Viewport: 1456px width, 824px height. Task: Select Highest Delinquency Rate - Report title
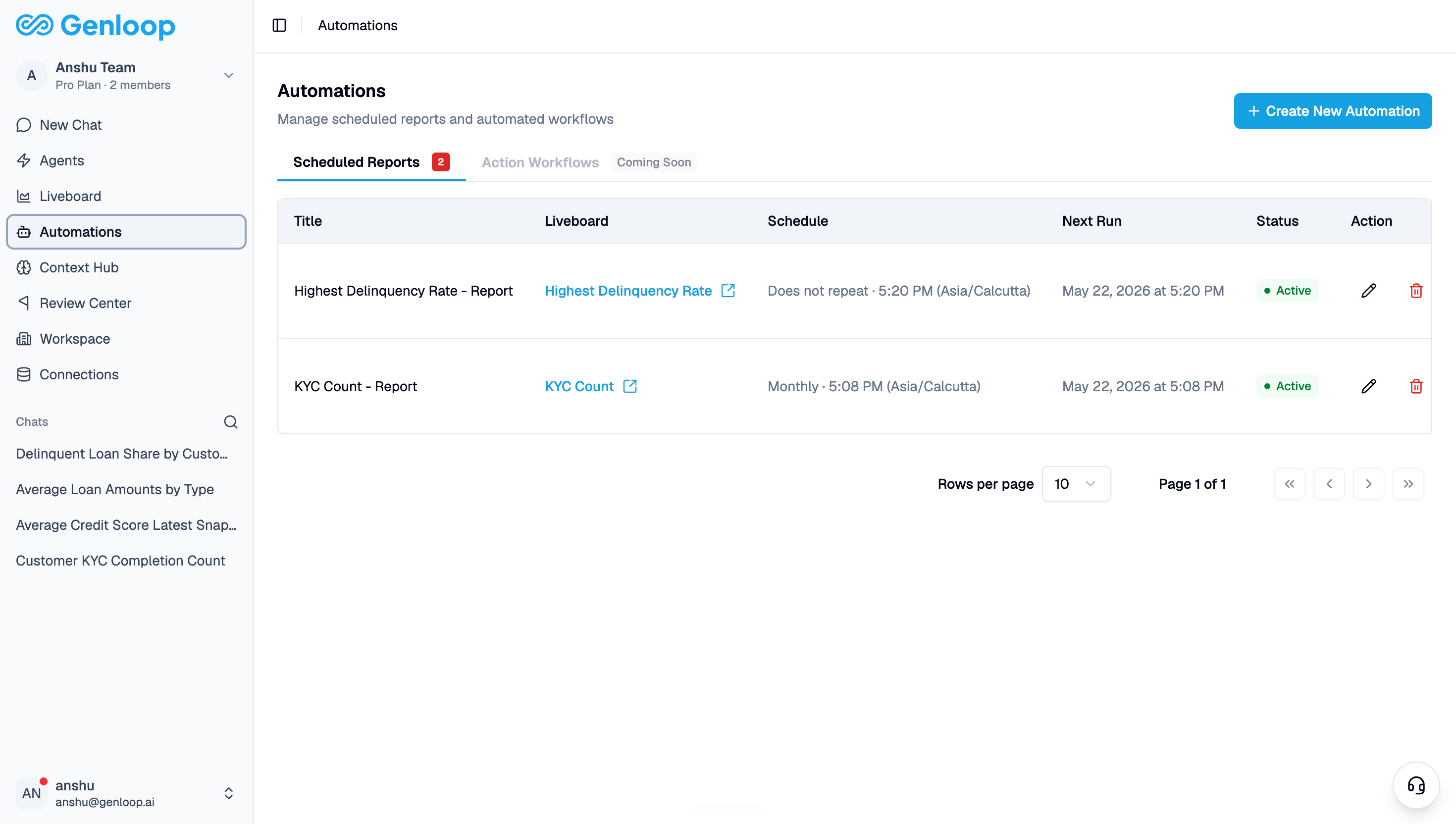click(x=403, y=291)
